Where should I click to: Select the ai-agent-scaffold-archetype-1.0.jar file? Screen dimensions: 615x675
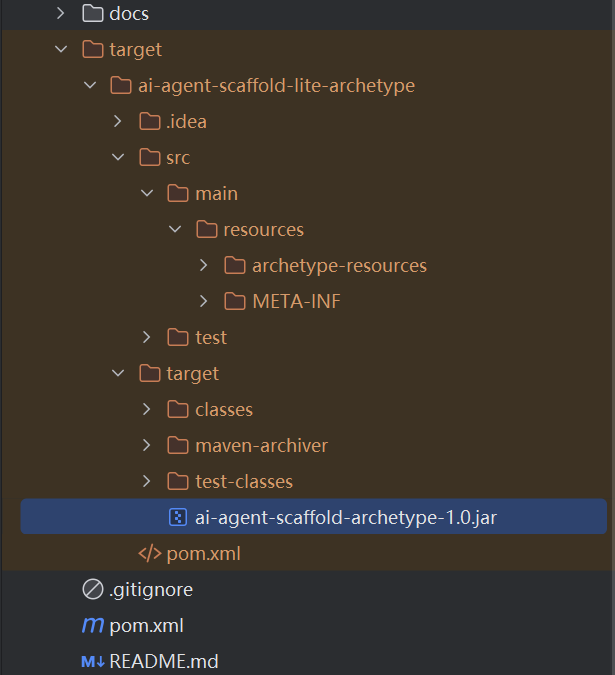click(314, 517)
